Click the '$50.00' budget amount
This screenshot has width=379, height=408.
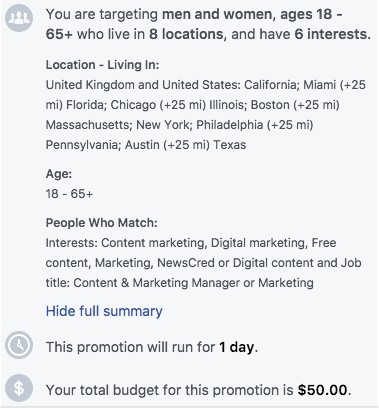point(322,390)
